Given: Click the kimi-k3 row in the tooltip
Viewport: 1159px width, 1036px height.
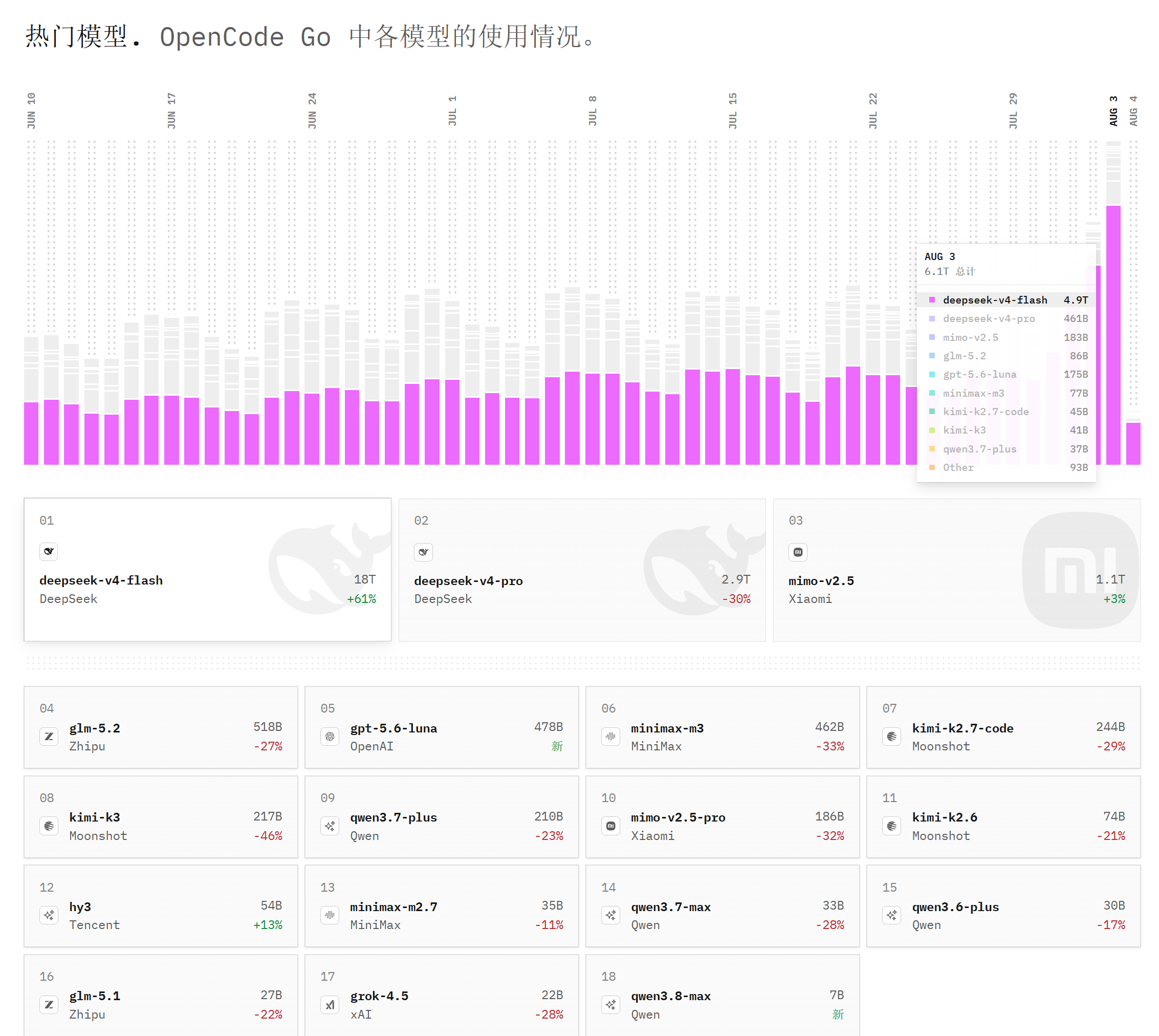Looking at the screenshot, I should pyautogui.click(x=1007, y=430).
